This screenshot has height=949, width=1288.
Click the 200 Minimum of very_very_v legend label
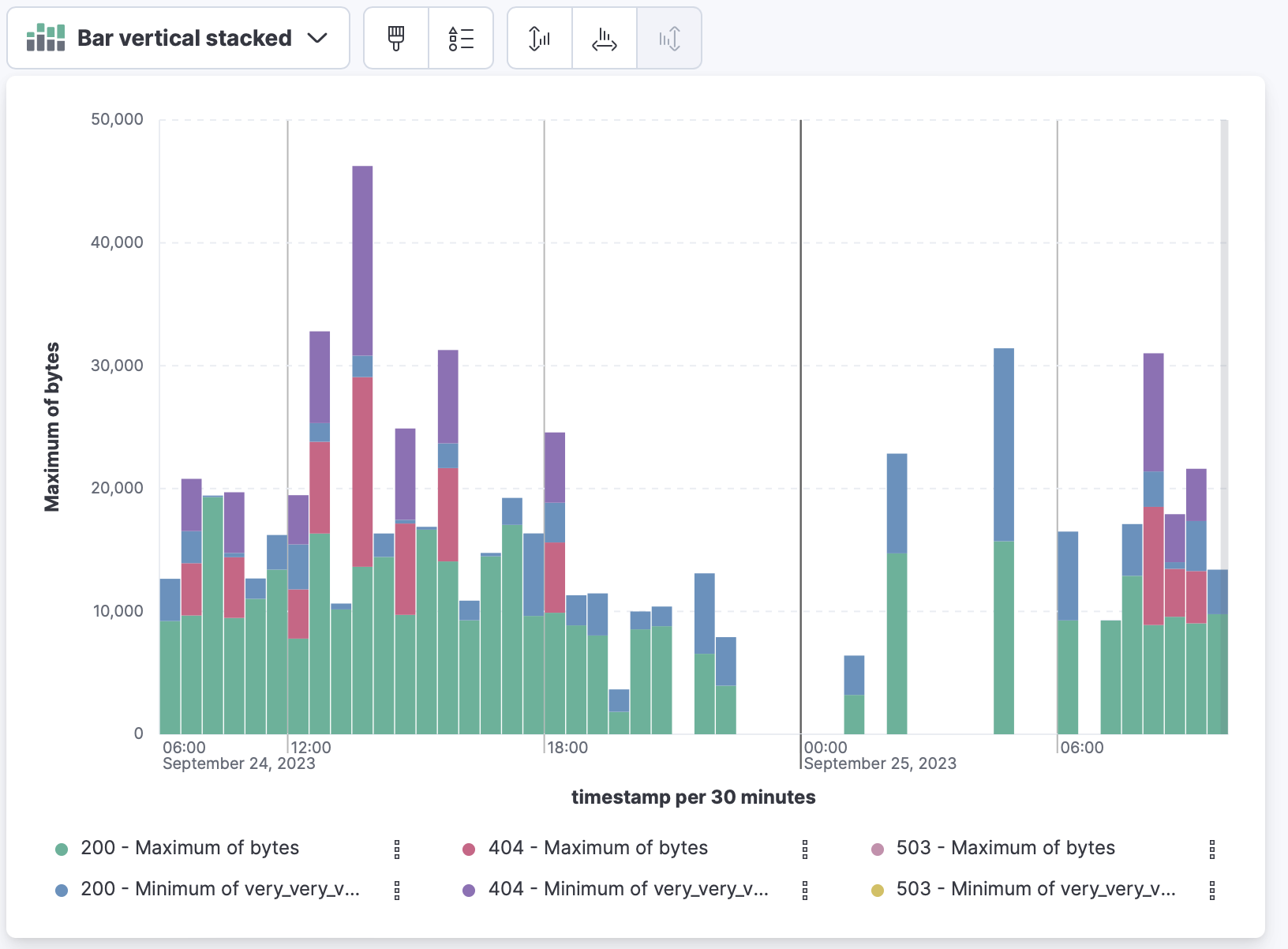220,889
